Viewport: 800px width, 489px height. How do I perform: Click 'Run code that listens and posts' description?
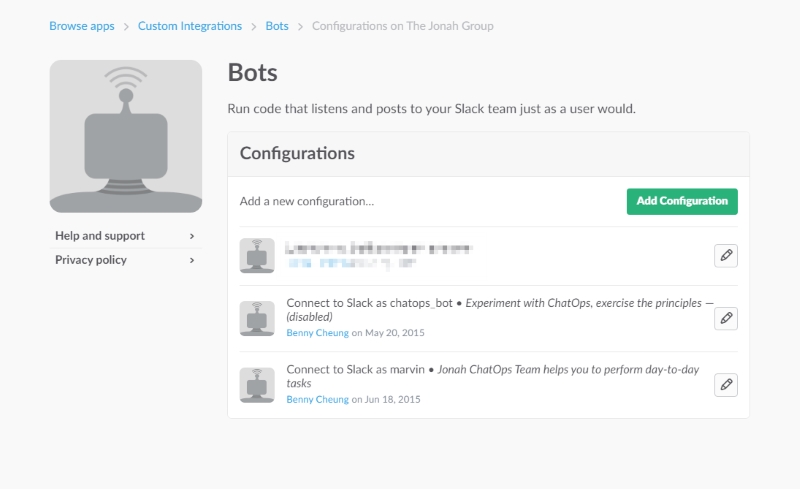431,109
